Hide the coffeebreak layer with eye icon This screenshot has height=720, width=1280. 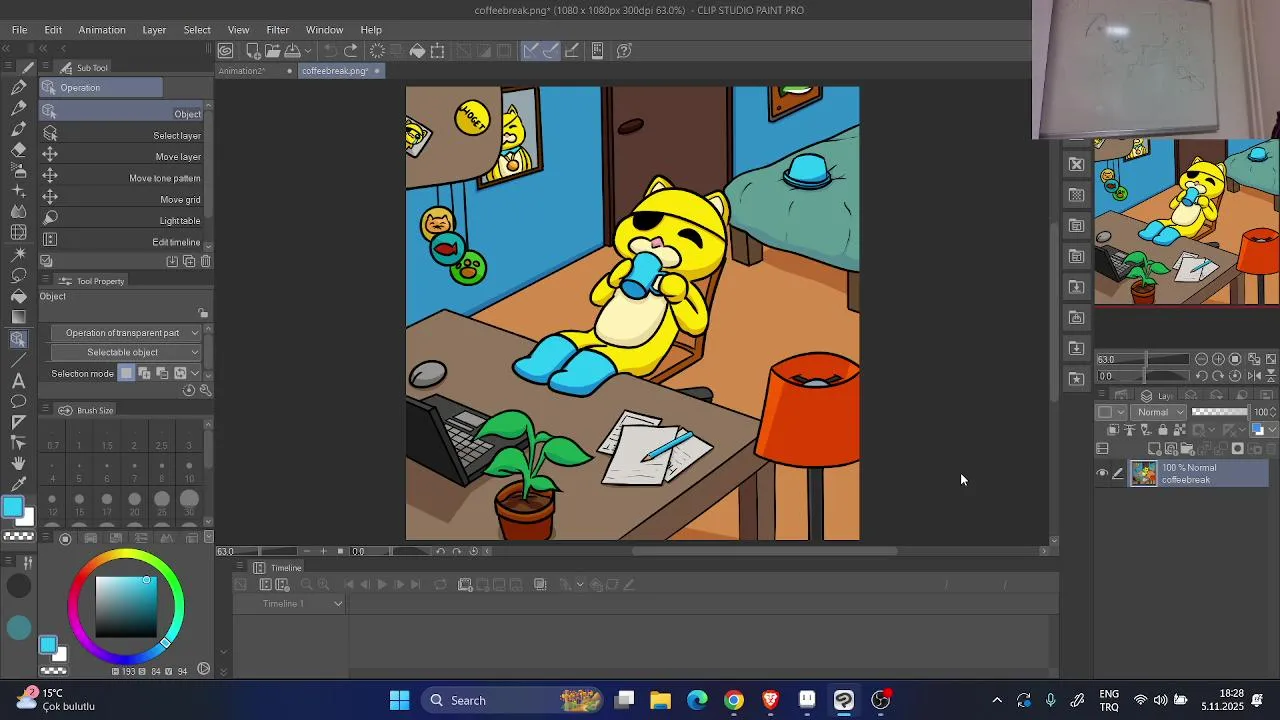[1102, 474]
